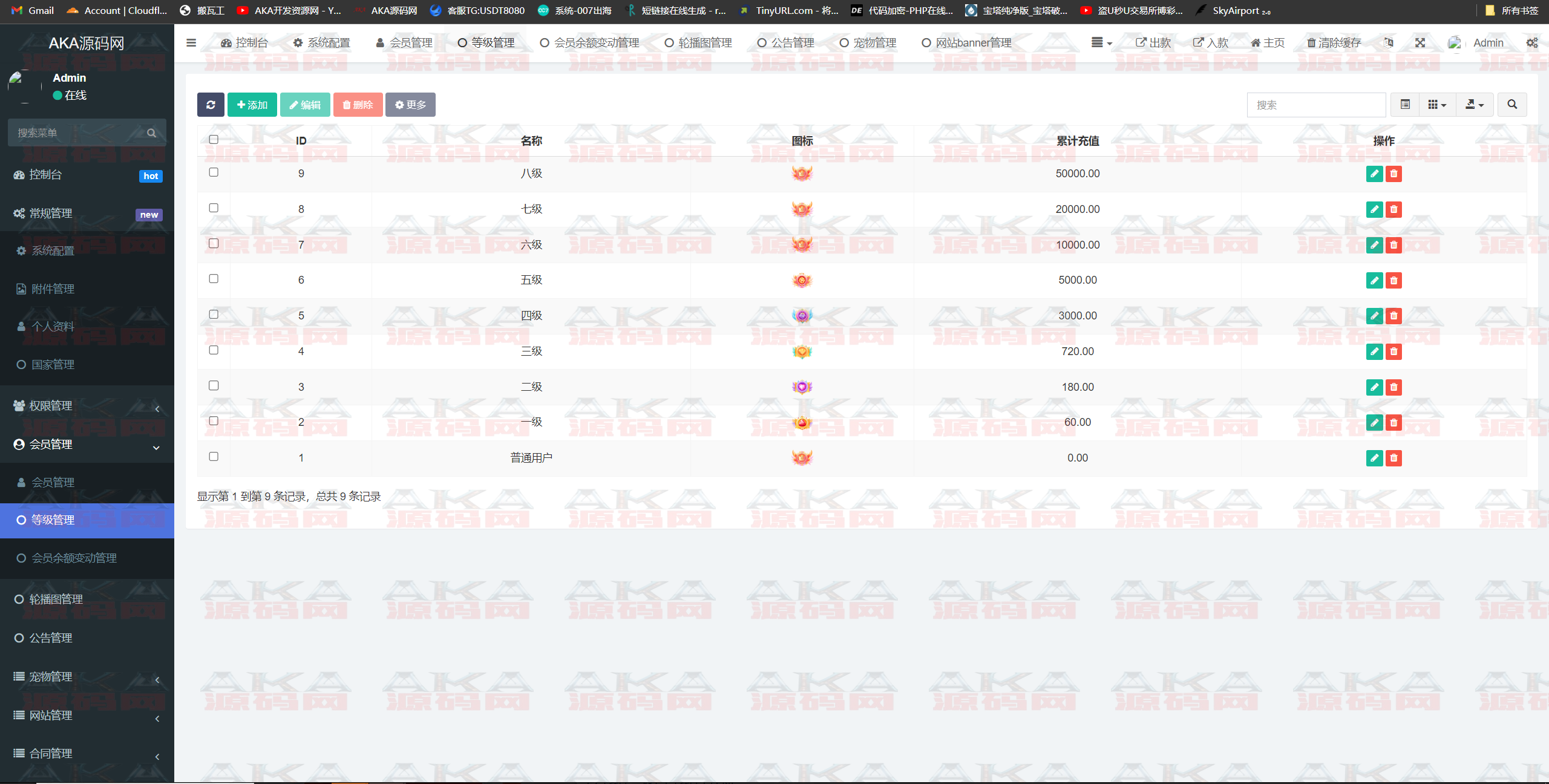Open 会员余额变动管理 in the sidebar

(74, 558)
